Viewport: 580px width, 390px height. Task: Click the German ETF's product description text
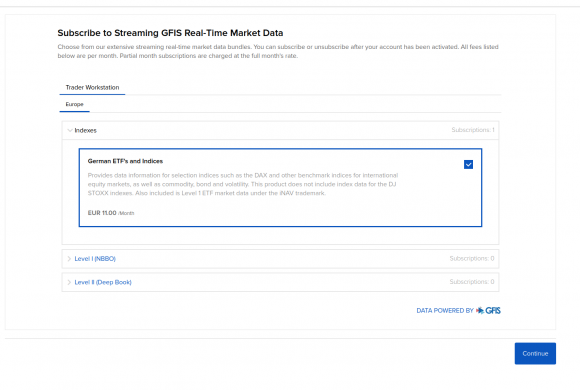coord(243,184)
